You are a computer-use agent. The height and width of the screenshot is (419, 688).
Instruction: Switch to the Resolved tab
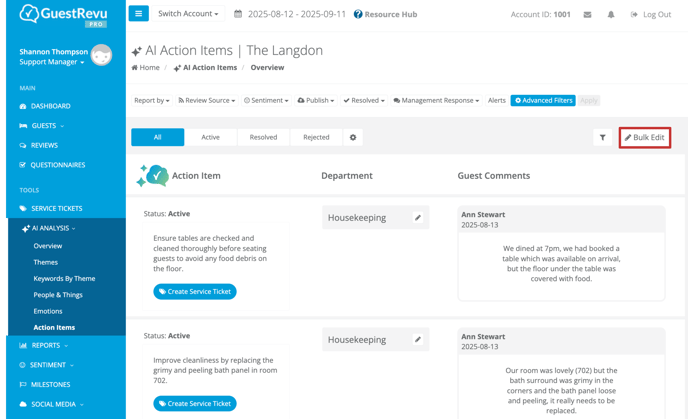point(263,137)
